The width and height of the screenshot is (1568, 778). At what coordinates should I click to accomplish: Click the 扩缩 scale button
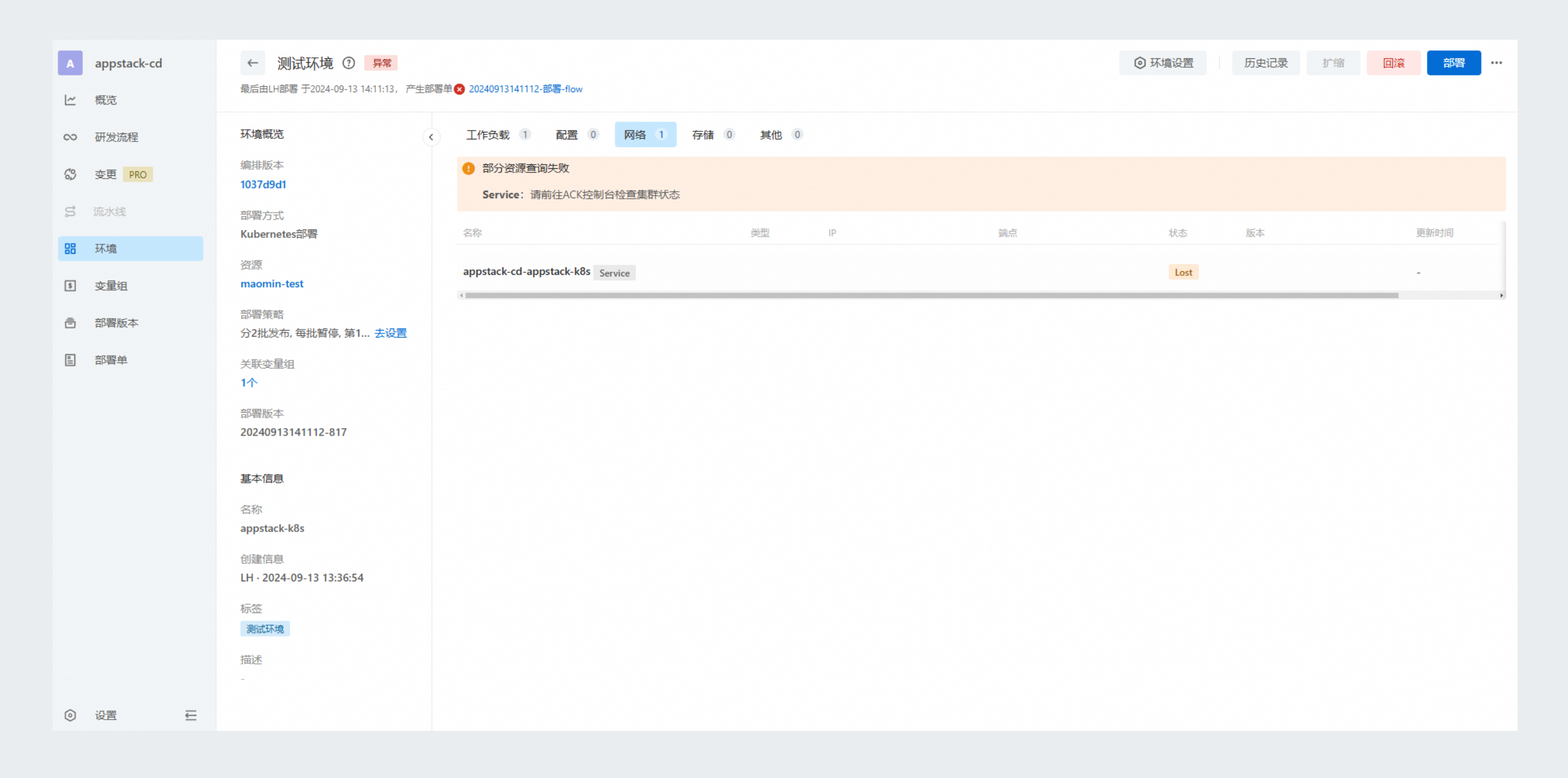1333,63
